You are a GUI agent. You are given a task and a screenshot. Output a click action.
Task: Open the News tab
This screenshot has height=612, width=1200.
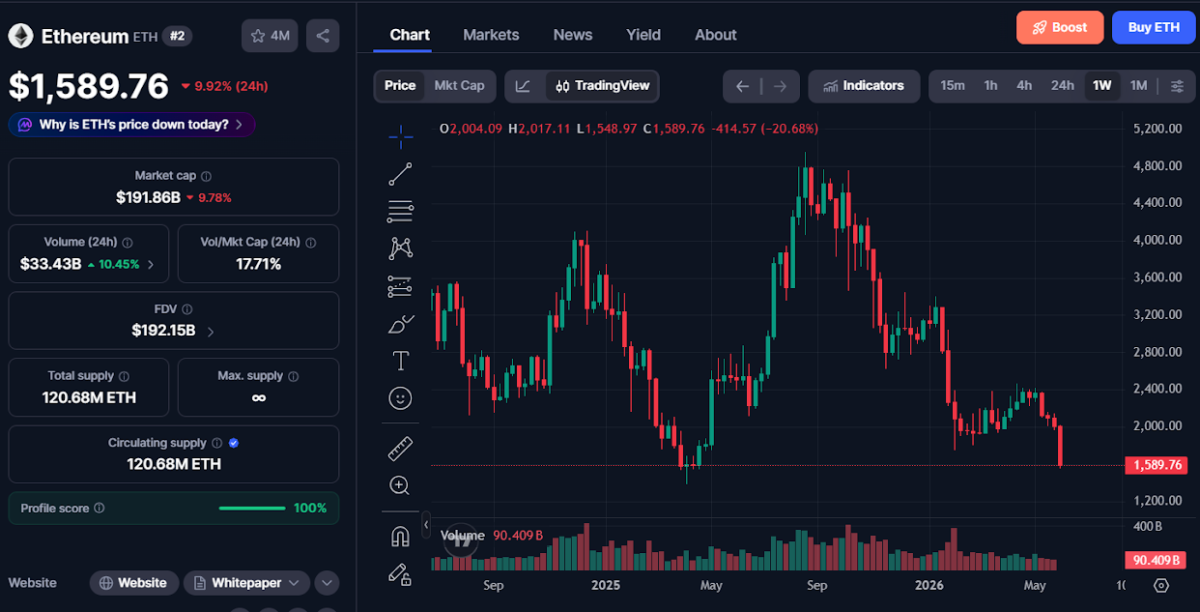[x=573, y=35]
